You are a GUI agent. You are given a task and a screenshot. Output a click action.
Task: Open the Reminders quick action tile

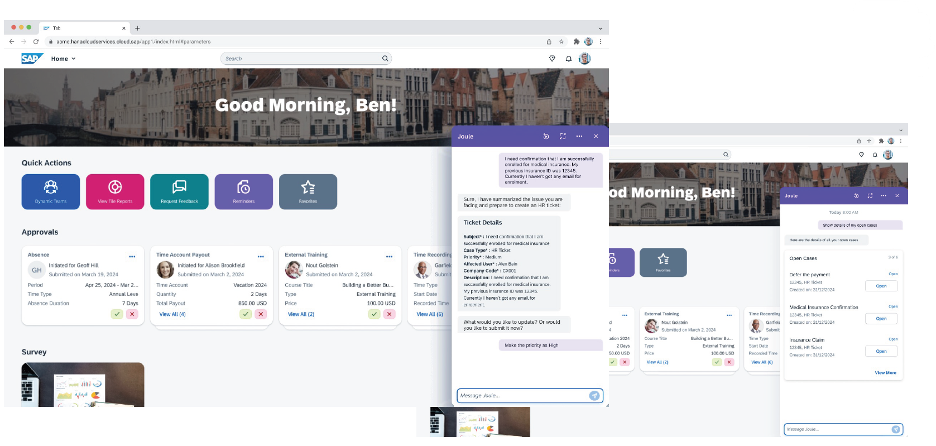point(244,190)
